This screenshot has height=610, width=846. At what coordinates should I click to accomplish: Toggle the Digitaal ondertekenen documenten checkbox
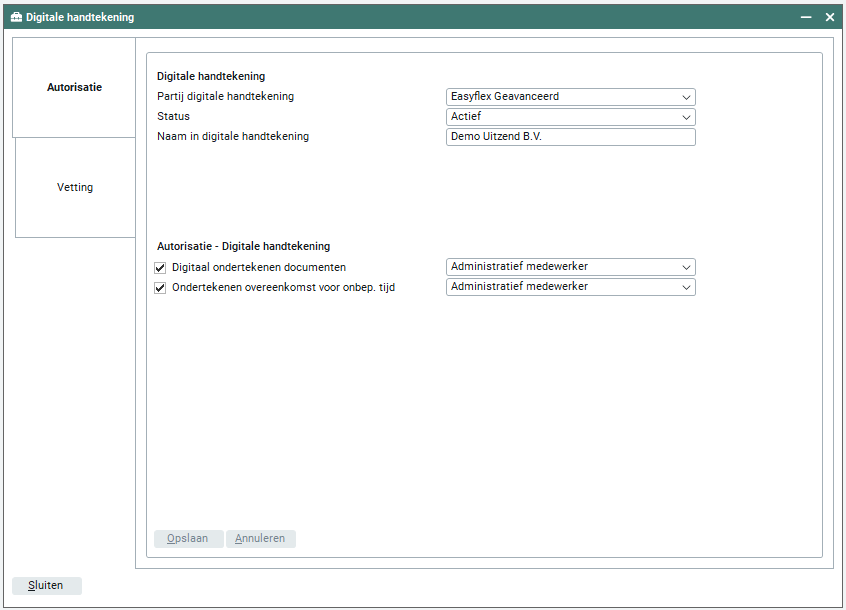[x=160, y=268]
